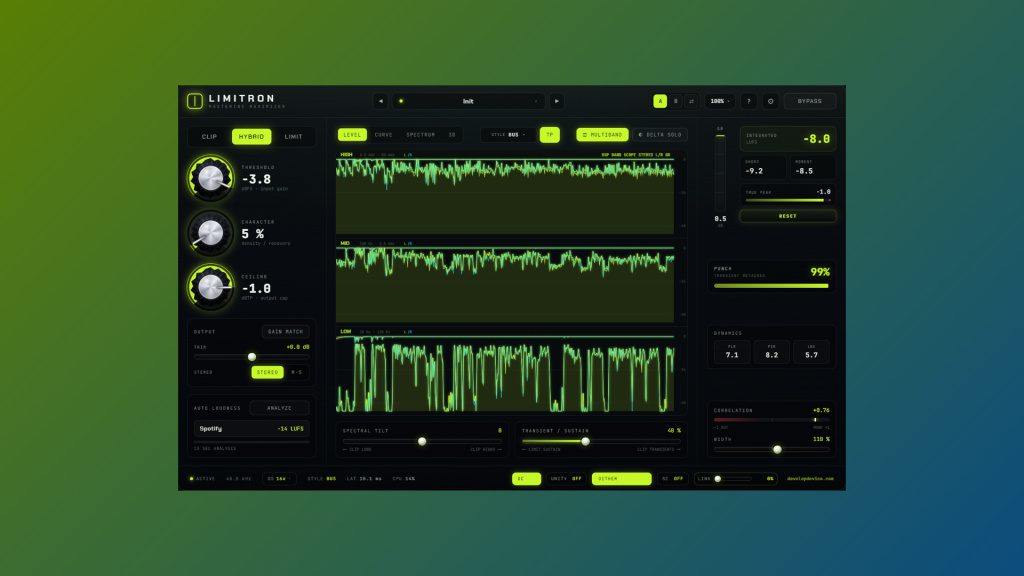Reset the loudness meters
This screenshot has width=1024, height=576.
[788, 216]
